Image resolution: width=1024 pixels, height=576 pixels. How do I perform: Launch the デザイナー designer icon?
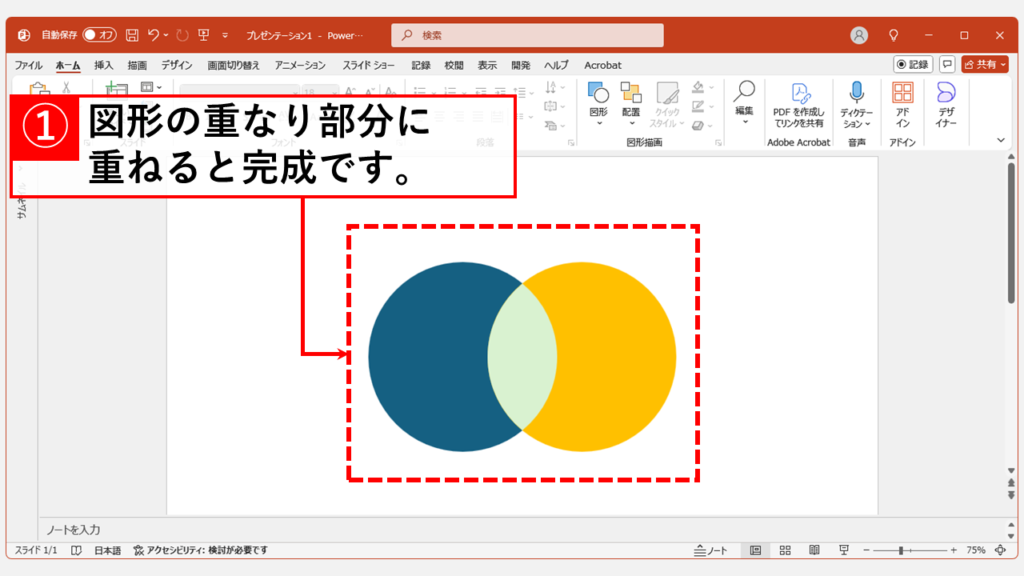946,102
